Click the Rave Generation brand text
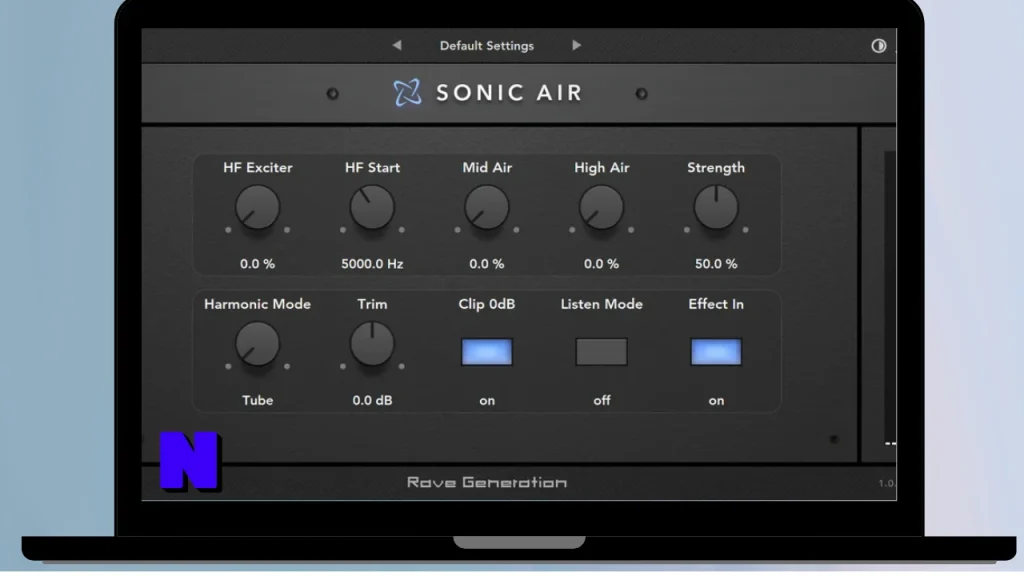Viewport: 1024px width, 576px height. [x=487, y=483]
